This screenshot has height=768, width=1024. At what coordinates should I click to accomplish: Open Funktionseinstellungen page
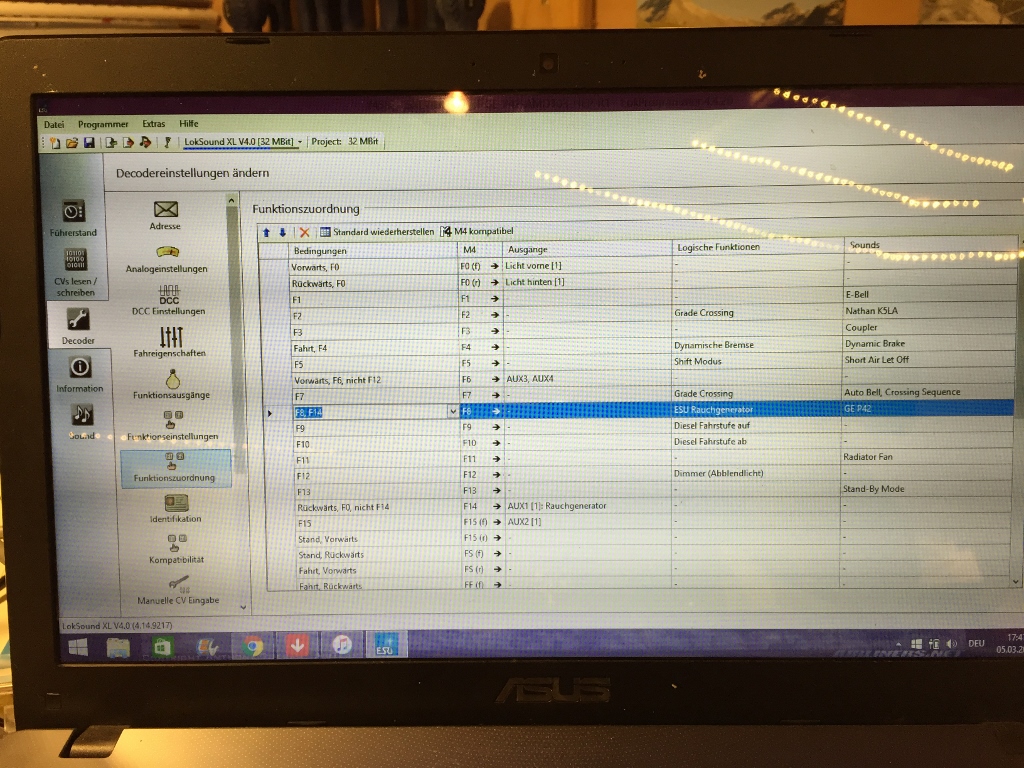point(172,425)
